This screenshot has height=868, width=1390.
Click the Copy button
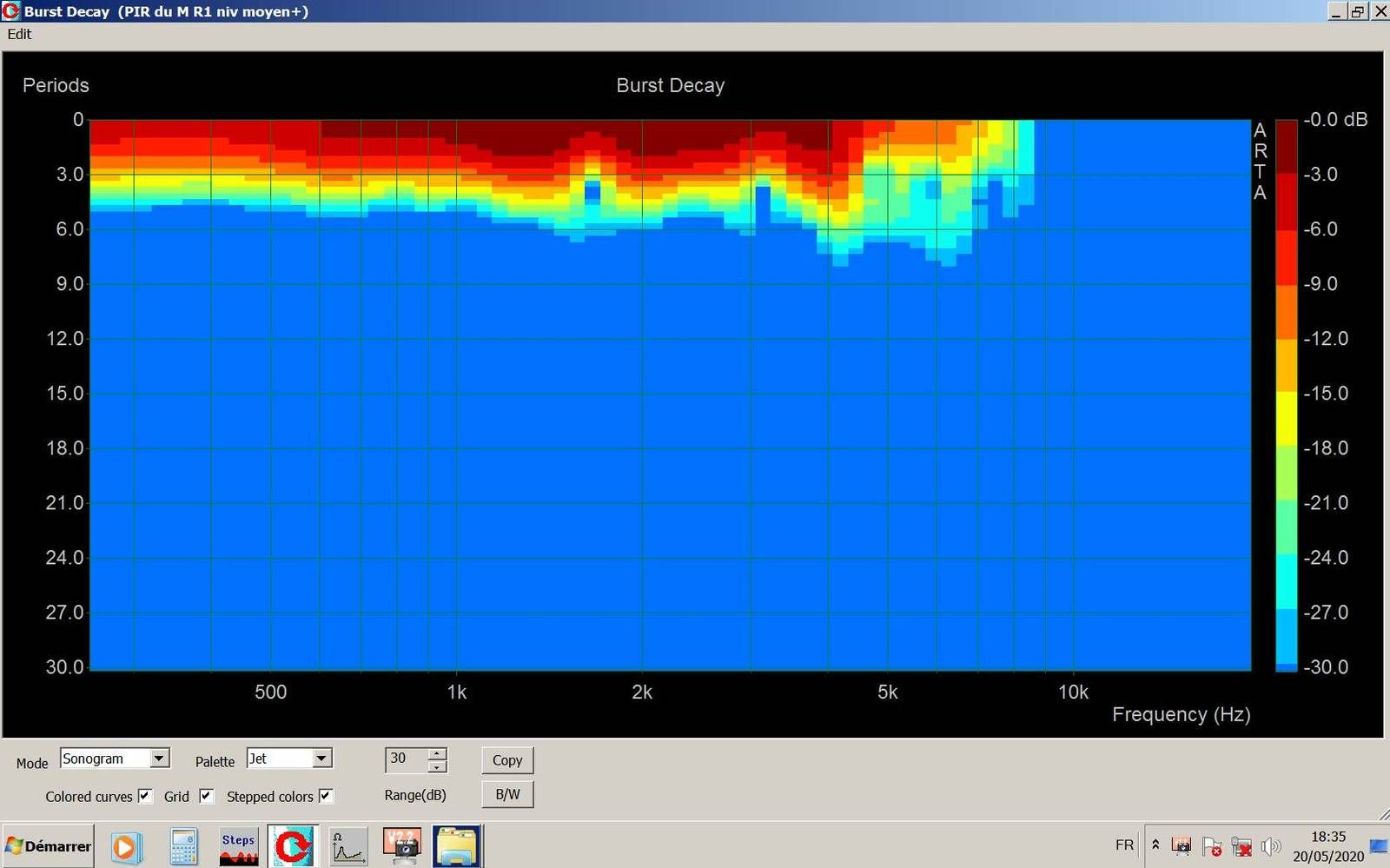point(507,760)
